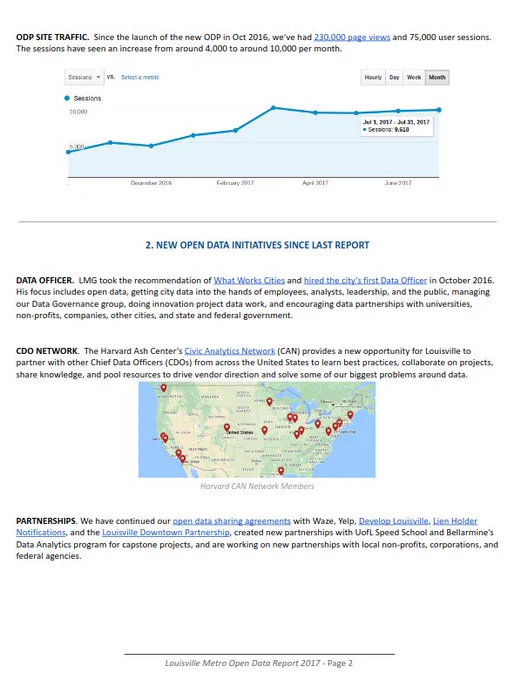Viewport: 521px width, 680px height.
Task: Click the 'ODP SITE TRAFFIC' heading
Action: [52, 37]
